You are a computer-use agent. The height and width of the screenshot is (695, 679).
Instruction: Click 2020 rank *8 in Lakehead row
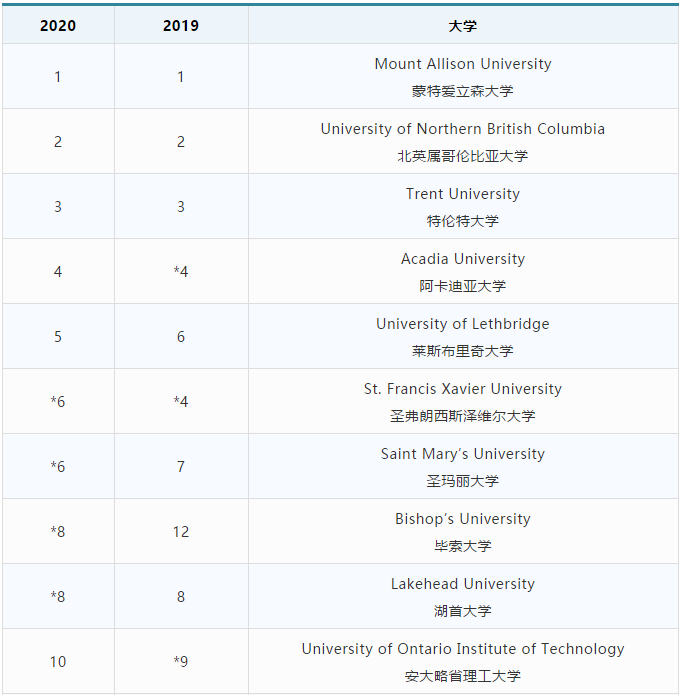[58, 597]
